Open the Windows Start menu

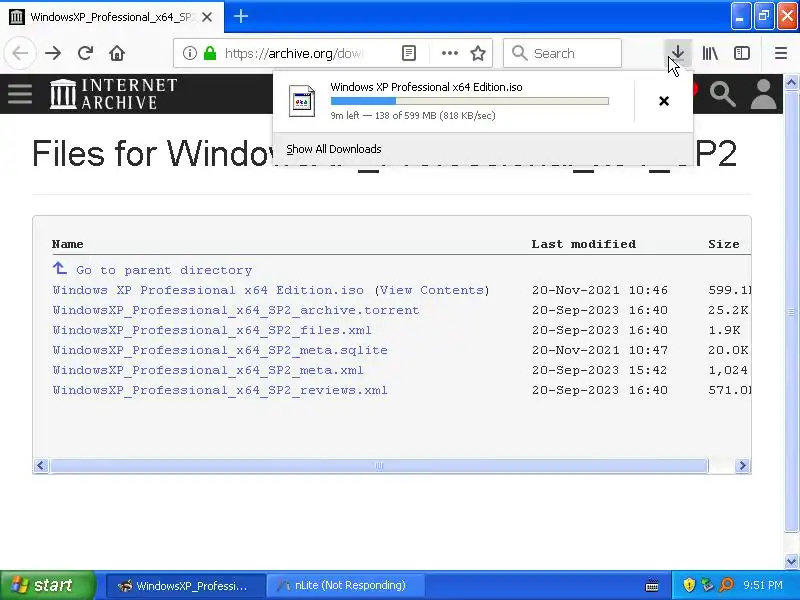(x=48, y=585)
